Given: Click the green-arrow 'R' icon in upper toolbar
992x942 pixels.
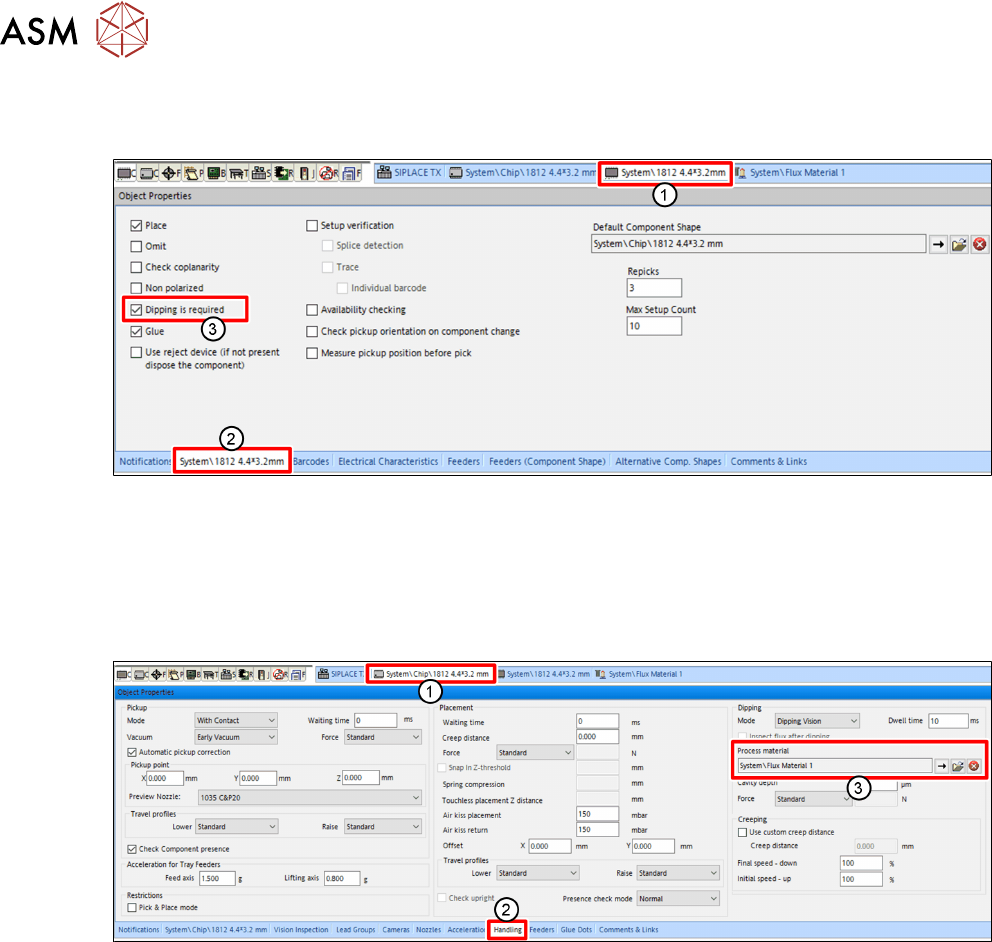Looking at the screenshot, I should [283, 173].
